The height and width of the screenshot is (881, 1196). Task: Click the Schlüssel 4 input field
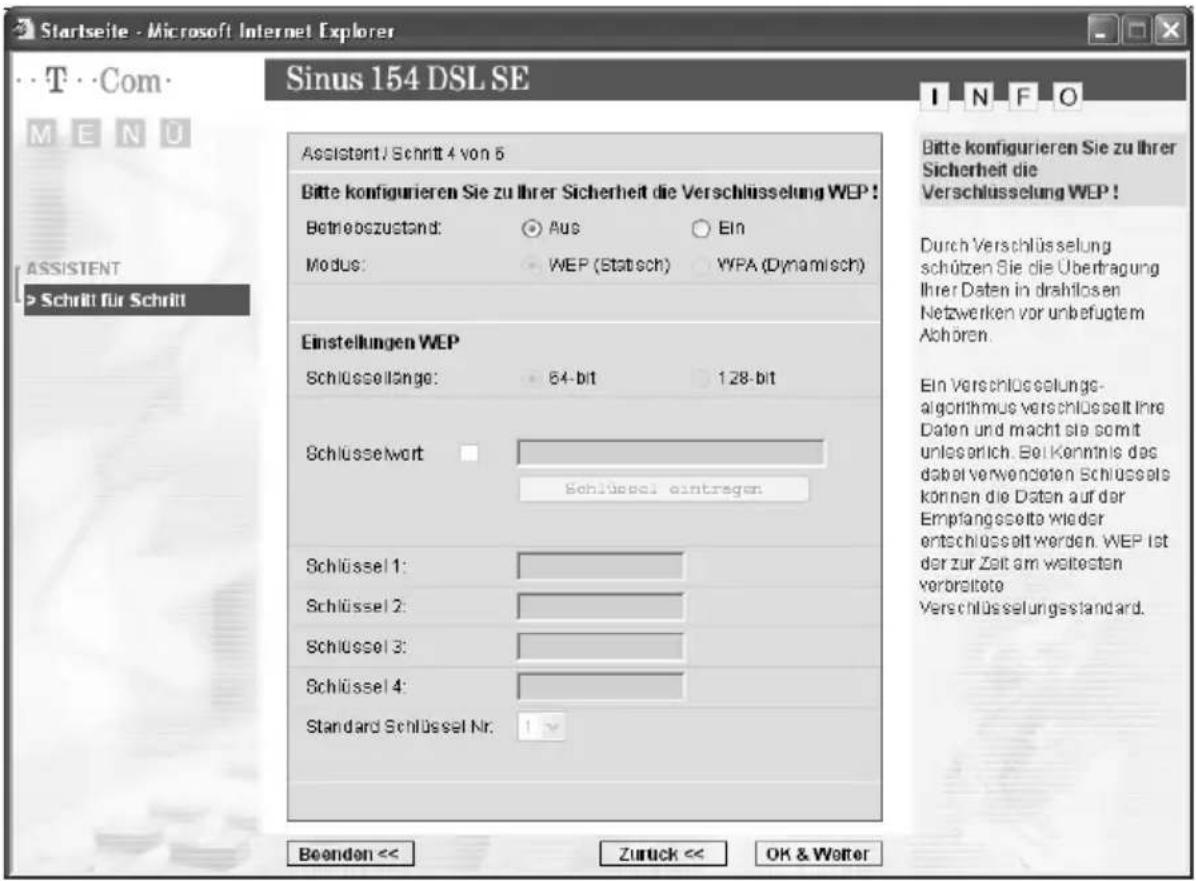[600, 686]
